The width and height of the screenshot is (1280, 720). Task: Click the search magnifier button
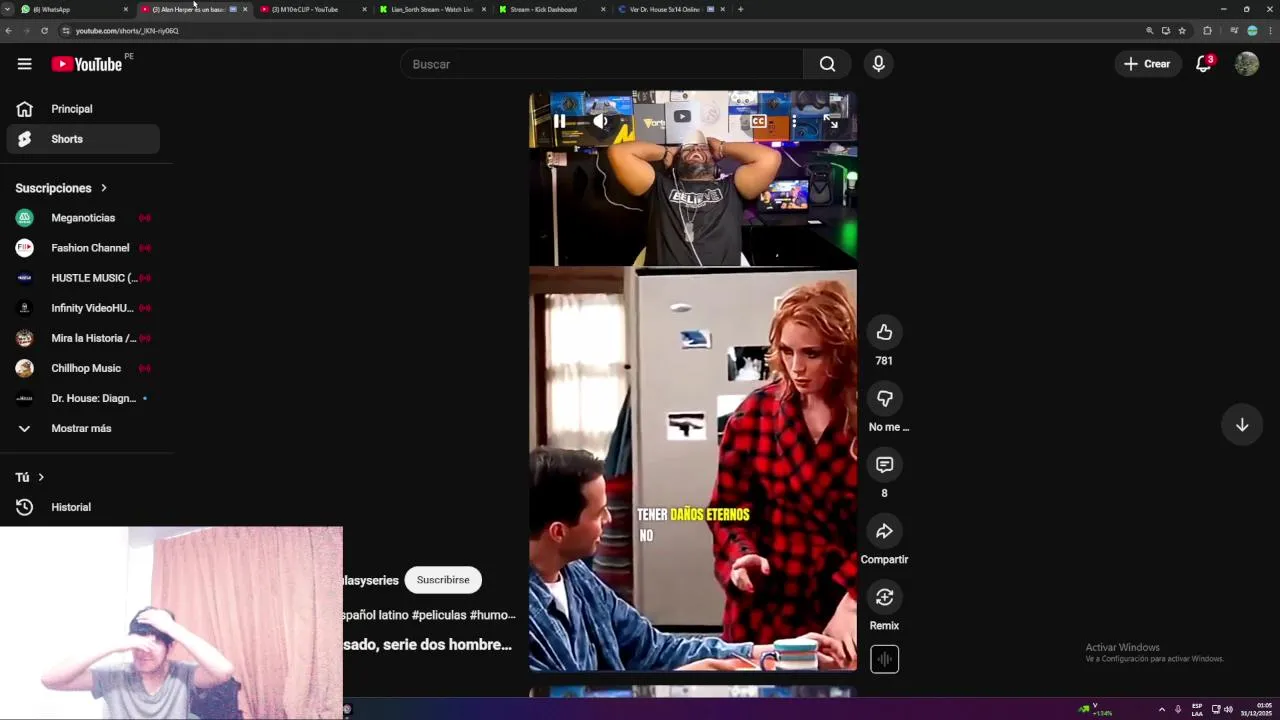click(827, 64)
